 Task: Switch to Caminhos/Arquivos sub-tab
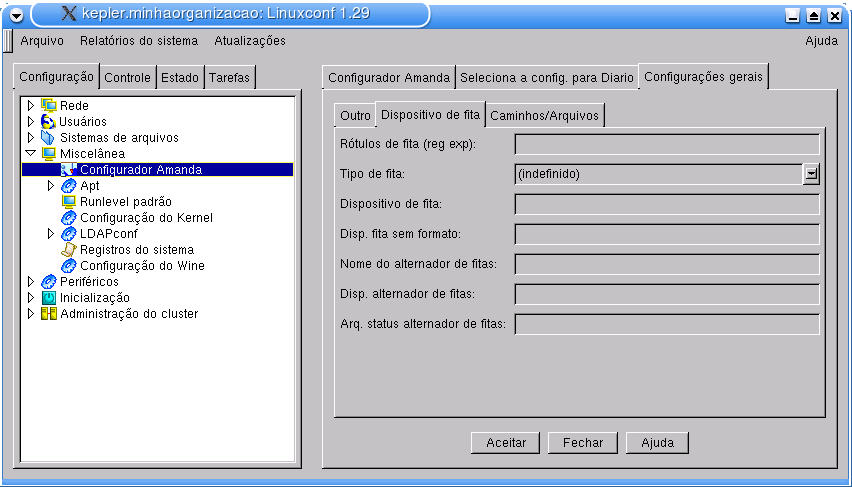click(x=544, y=116)
